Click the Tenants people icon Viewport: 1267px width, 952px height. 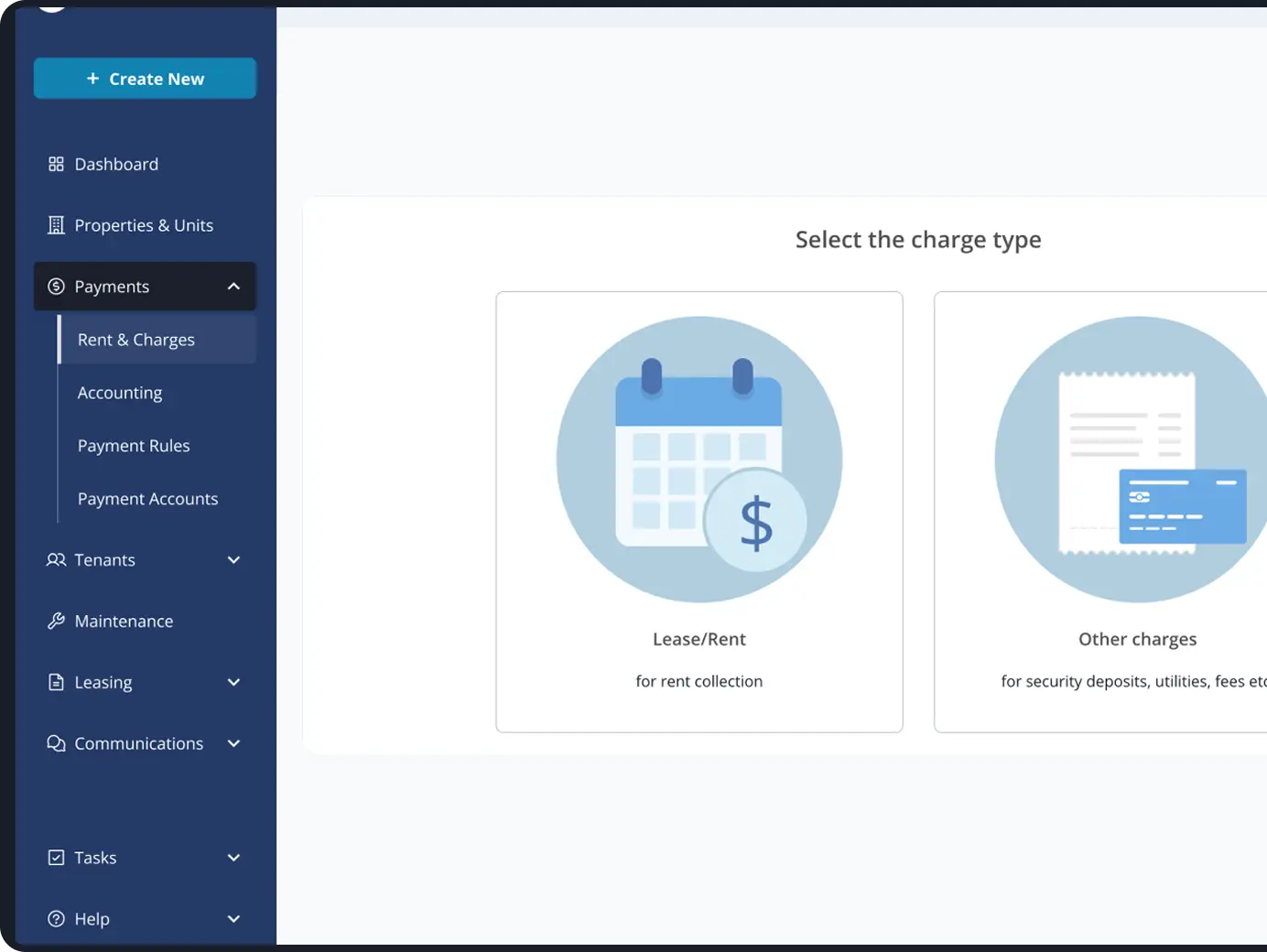pyautogui.click(x=56, y=560)
